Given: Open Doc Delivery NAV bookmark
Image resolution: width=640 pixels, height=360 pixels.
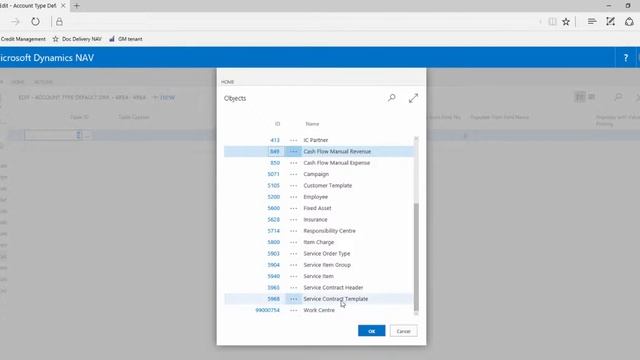Looking at the screenshot, I should point(77,39).
